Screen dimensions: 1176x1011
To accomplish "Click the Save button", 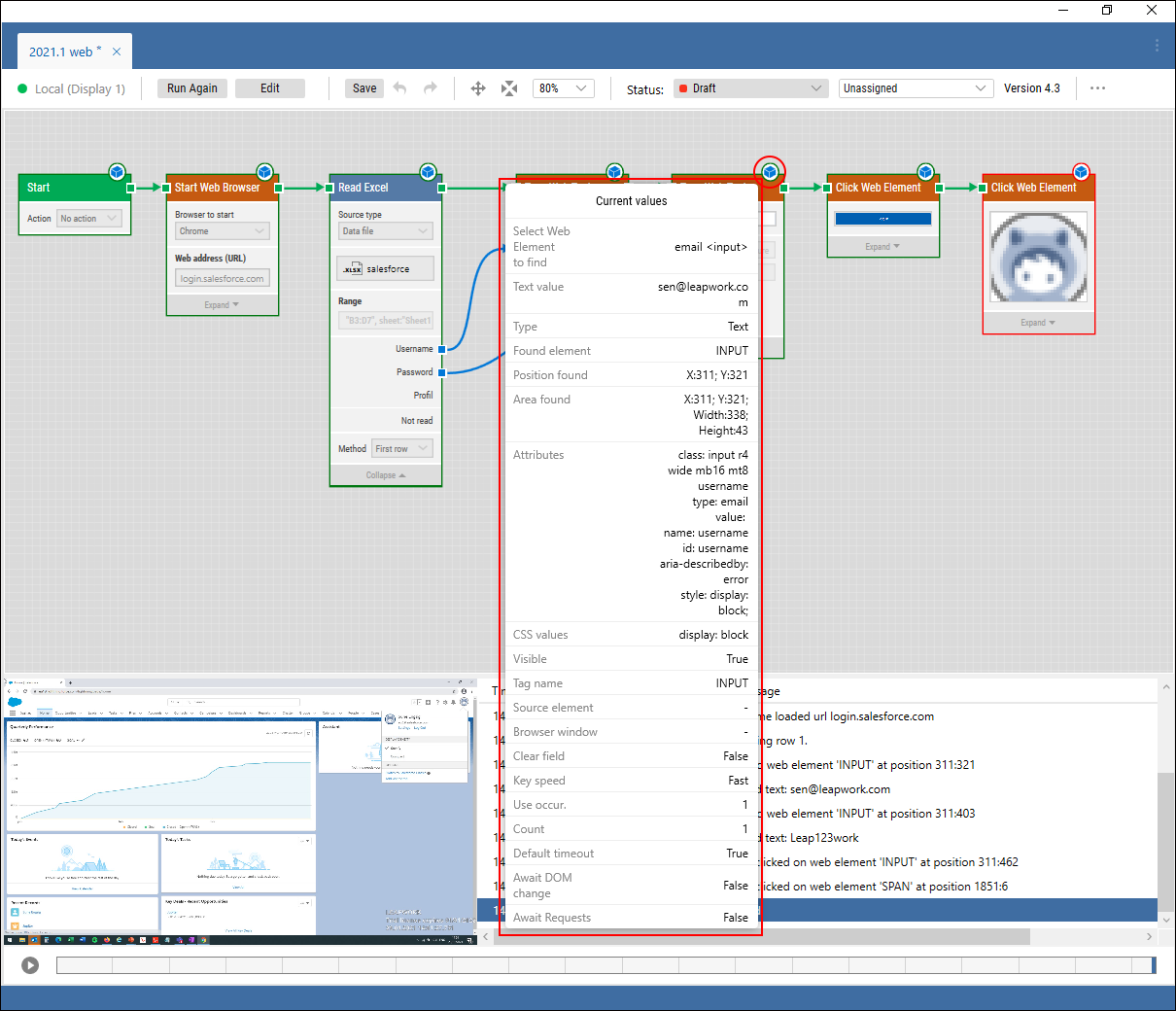I will pyautogui.click(x=364, y=88).
